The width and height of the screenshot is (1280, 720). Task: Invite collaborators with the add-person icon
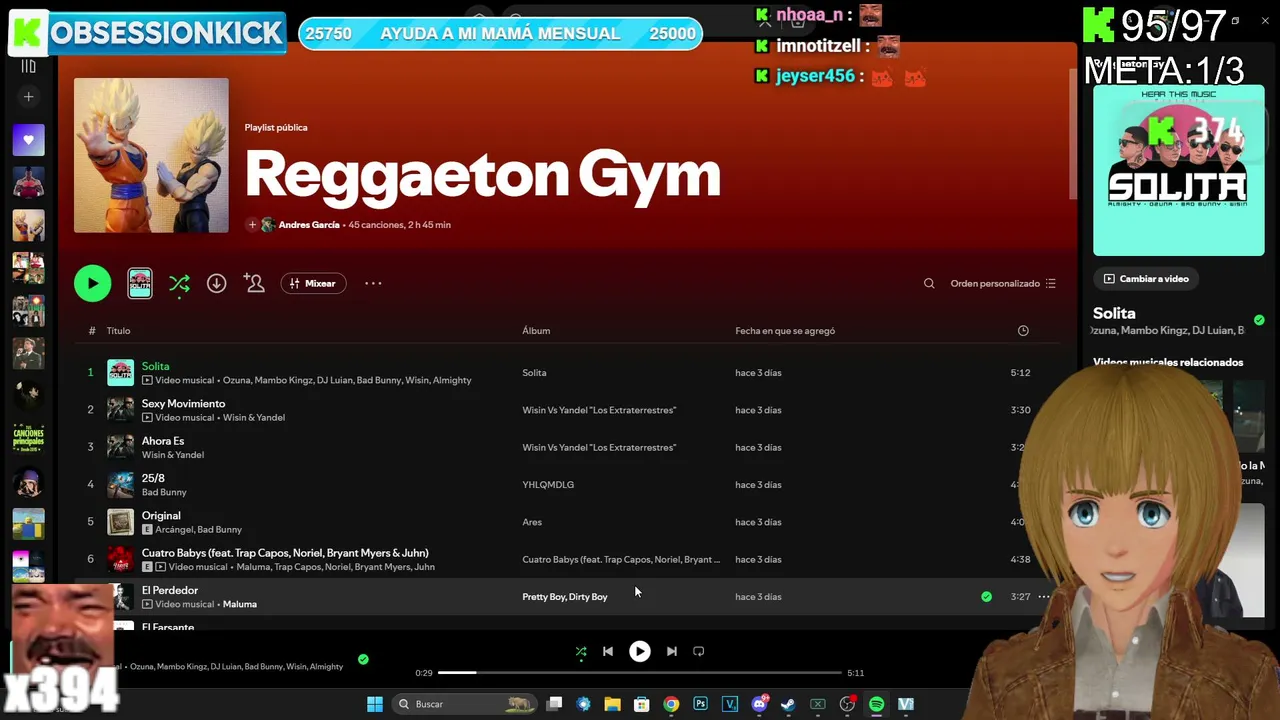click(255, 283)
